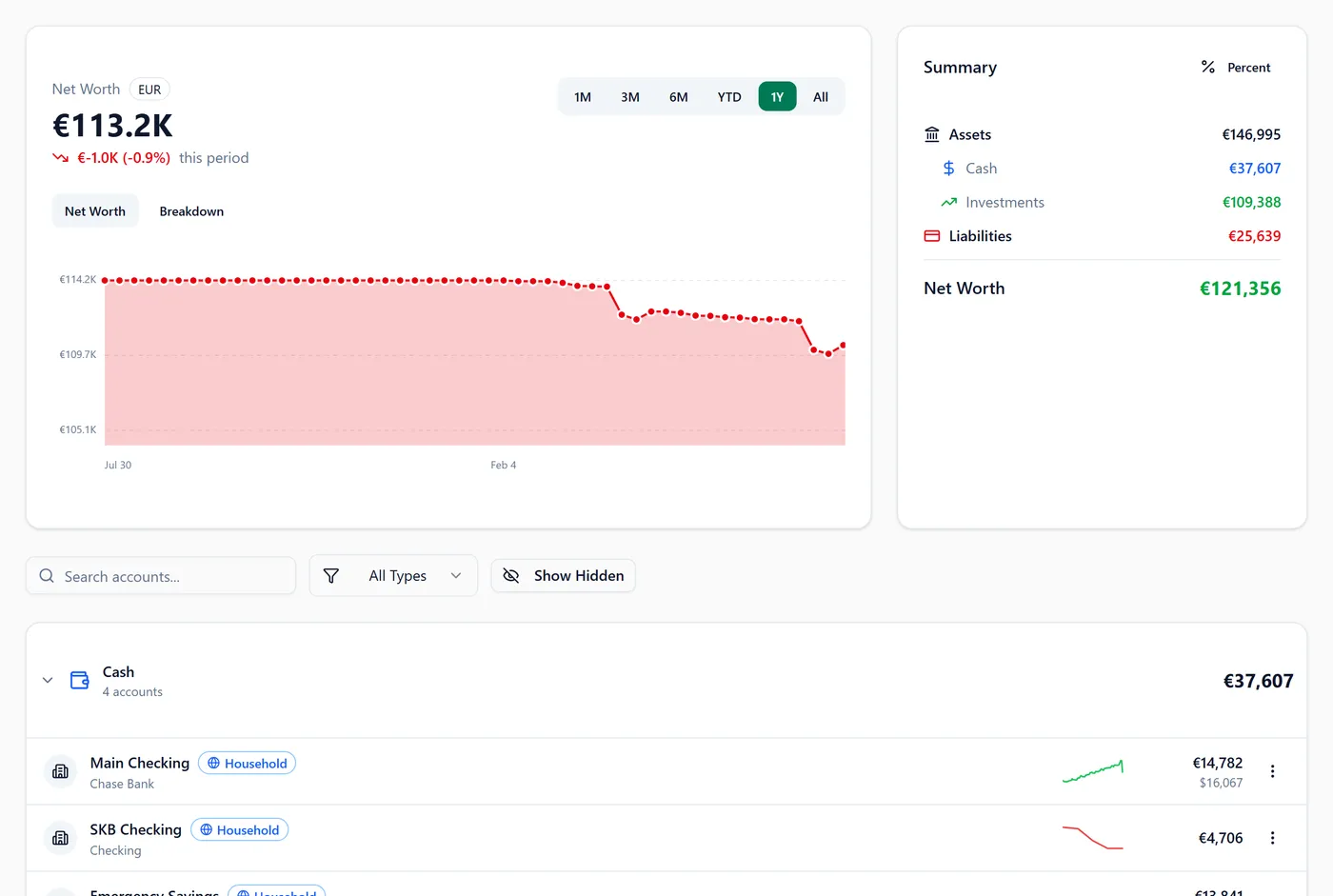Click the Liabilities value €25,639
The width and height of the screenshot is (1333, 896).
(x=1254, y=236)
